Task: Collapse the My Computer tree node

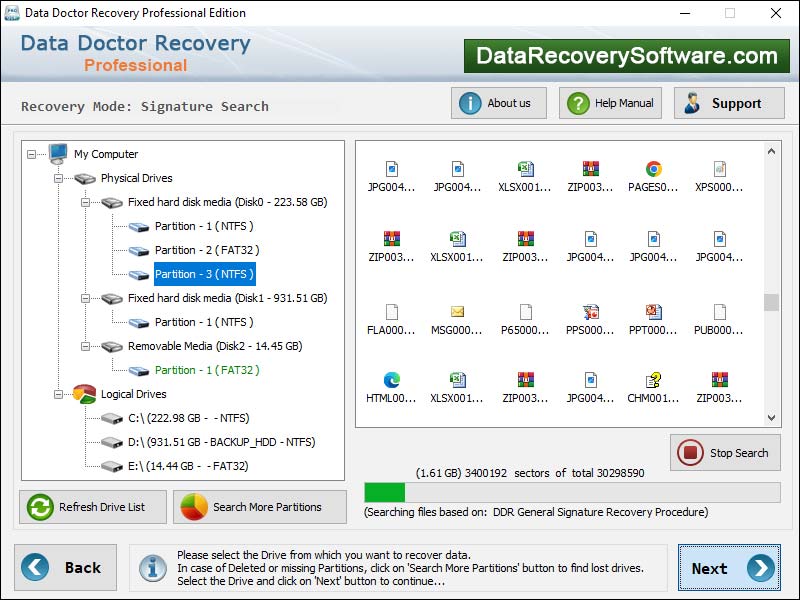Action: pos(32,154)
